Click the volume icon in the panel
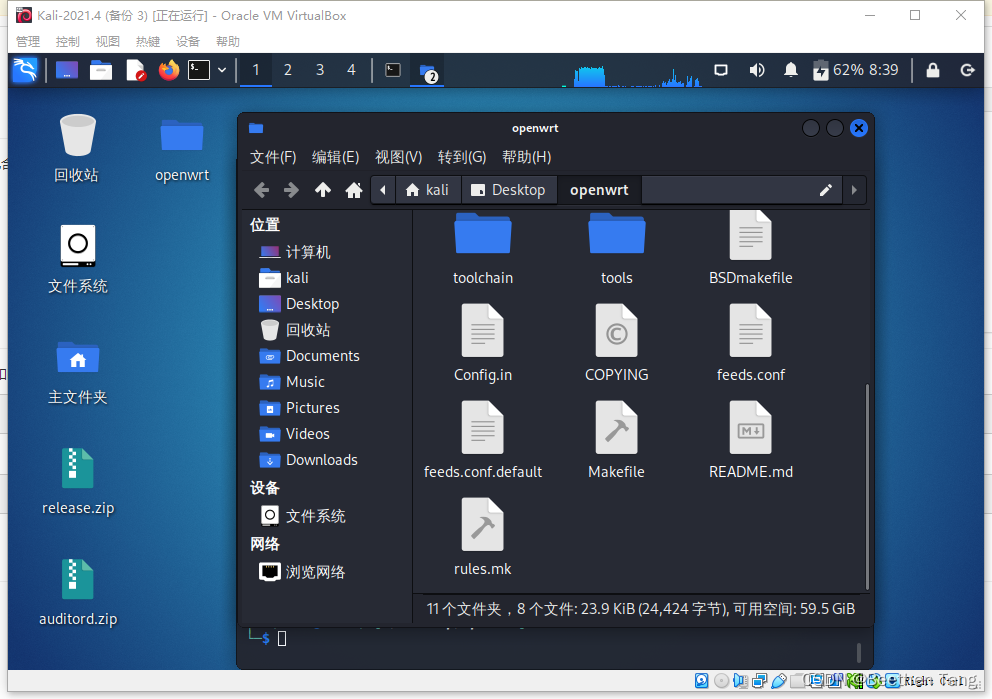 (757, 70)
